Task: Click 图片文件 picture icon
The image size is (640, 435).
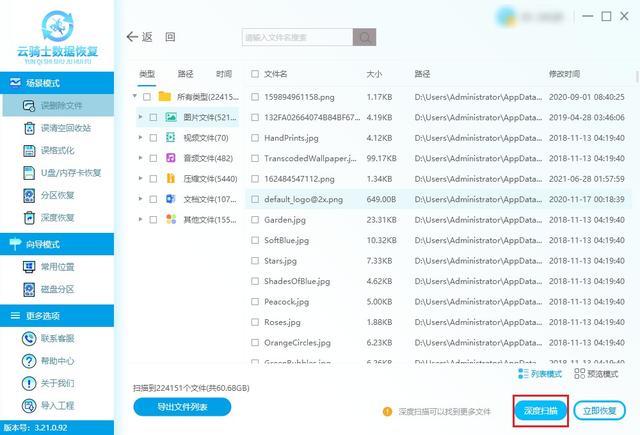Action: (x=171, y=117)
